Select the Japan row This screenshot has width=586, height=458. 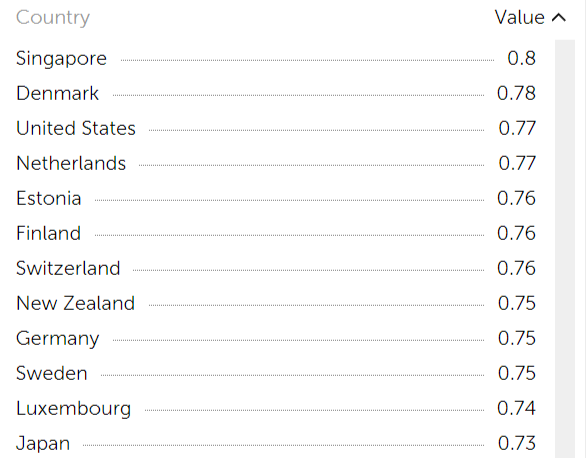(276, 443)
